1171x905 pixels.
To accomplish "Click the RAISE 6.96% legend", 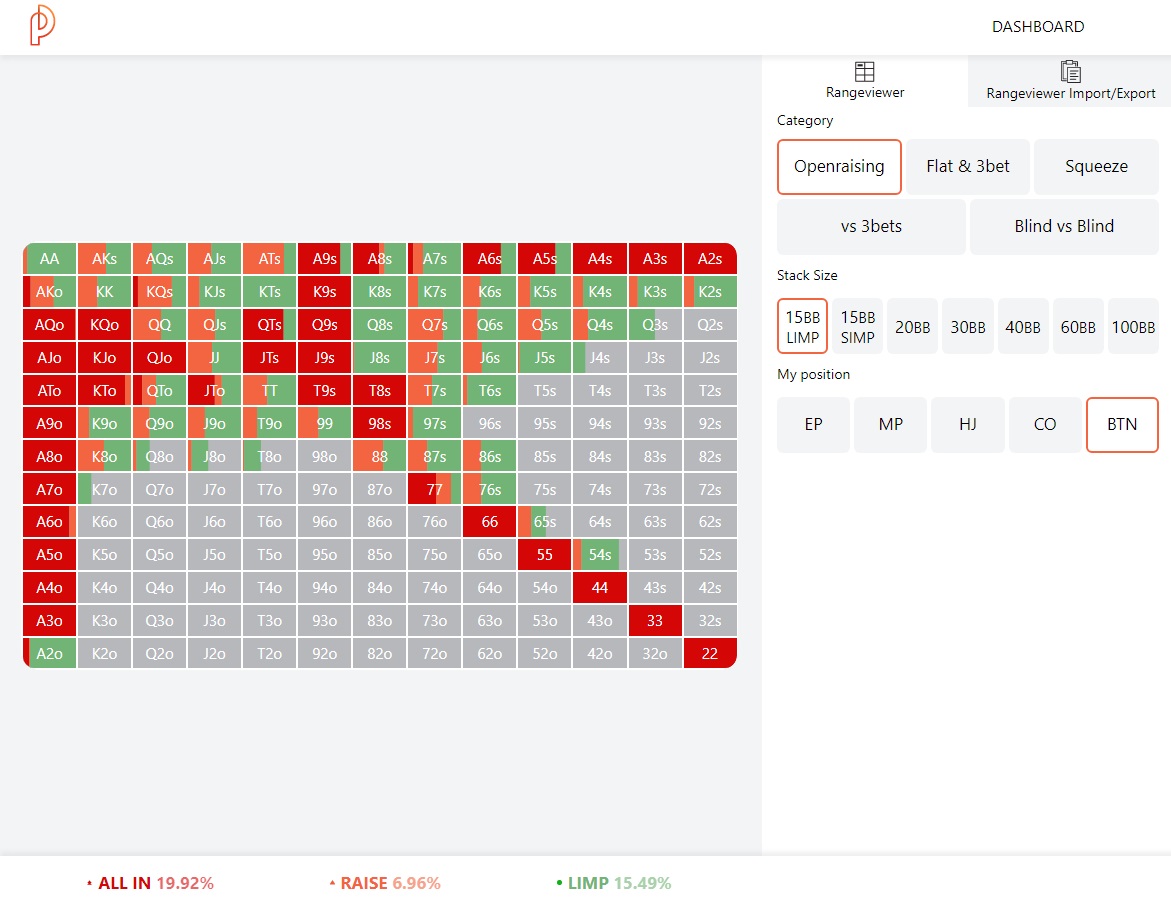I will [385, 883].
